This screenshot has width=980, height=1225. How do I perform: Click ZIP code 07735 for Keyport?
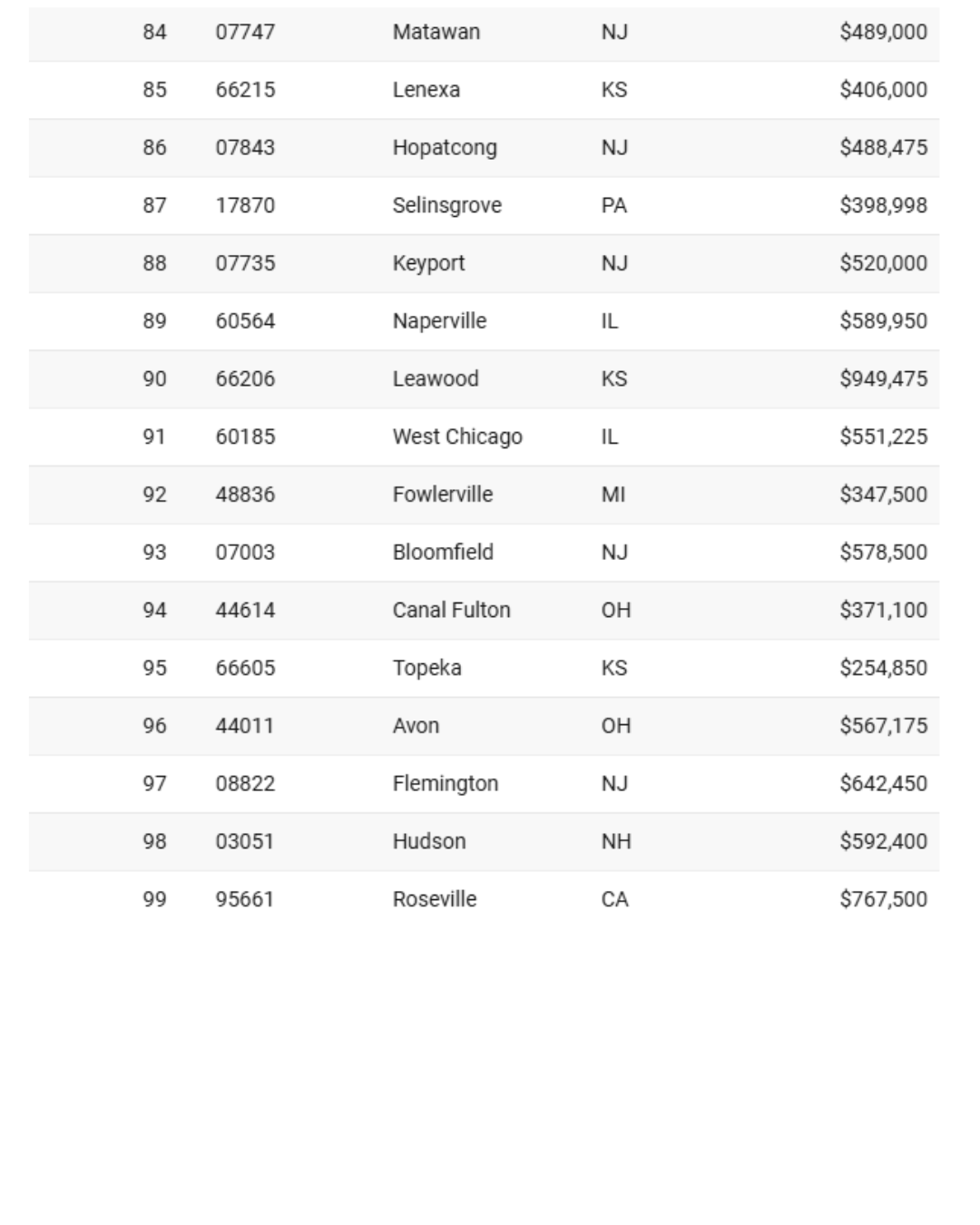(x=245, y=263)
